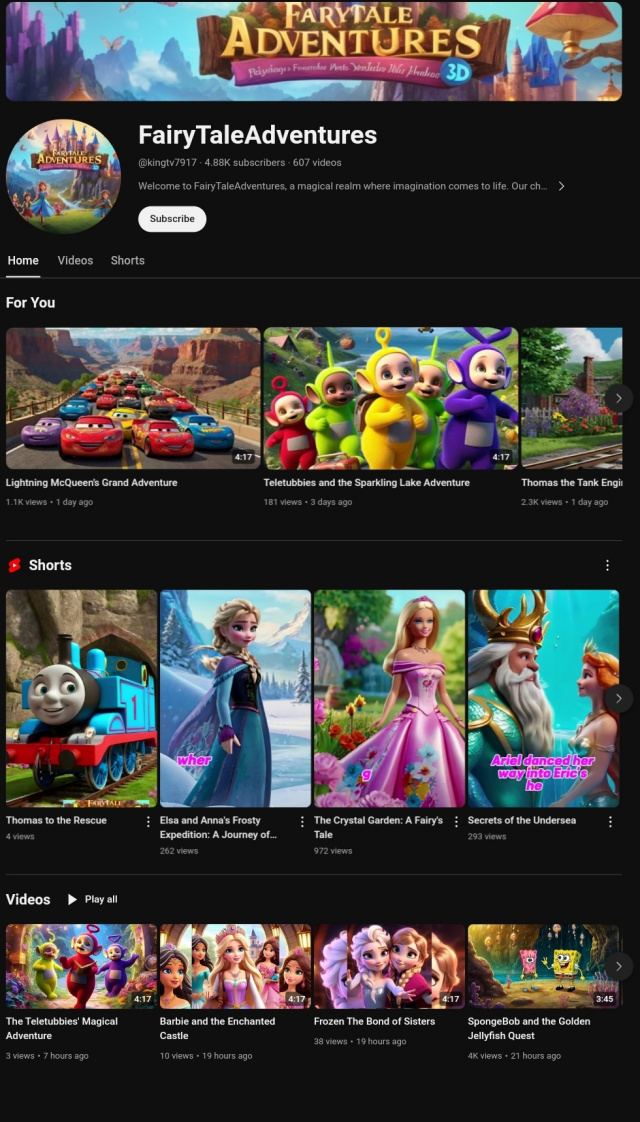Click the Shorts section heading text
The width and height of the screenshot is (640, 1122).
tap(50, 565)
